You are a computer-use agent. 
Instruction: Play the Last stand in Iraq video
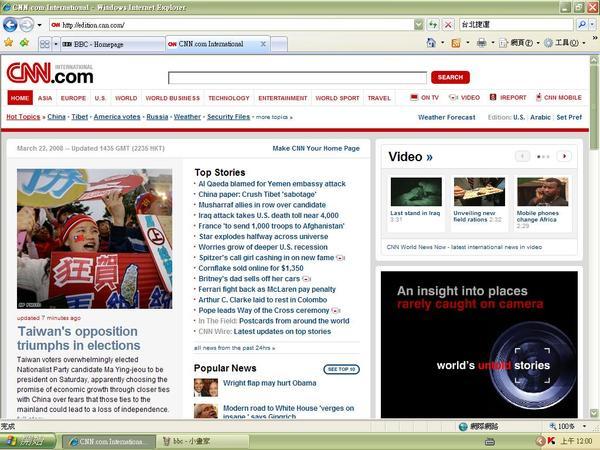coord(416,192)
